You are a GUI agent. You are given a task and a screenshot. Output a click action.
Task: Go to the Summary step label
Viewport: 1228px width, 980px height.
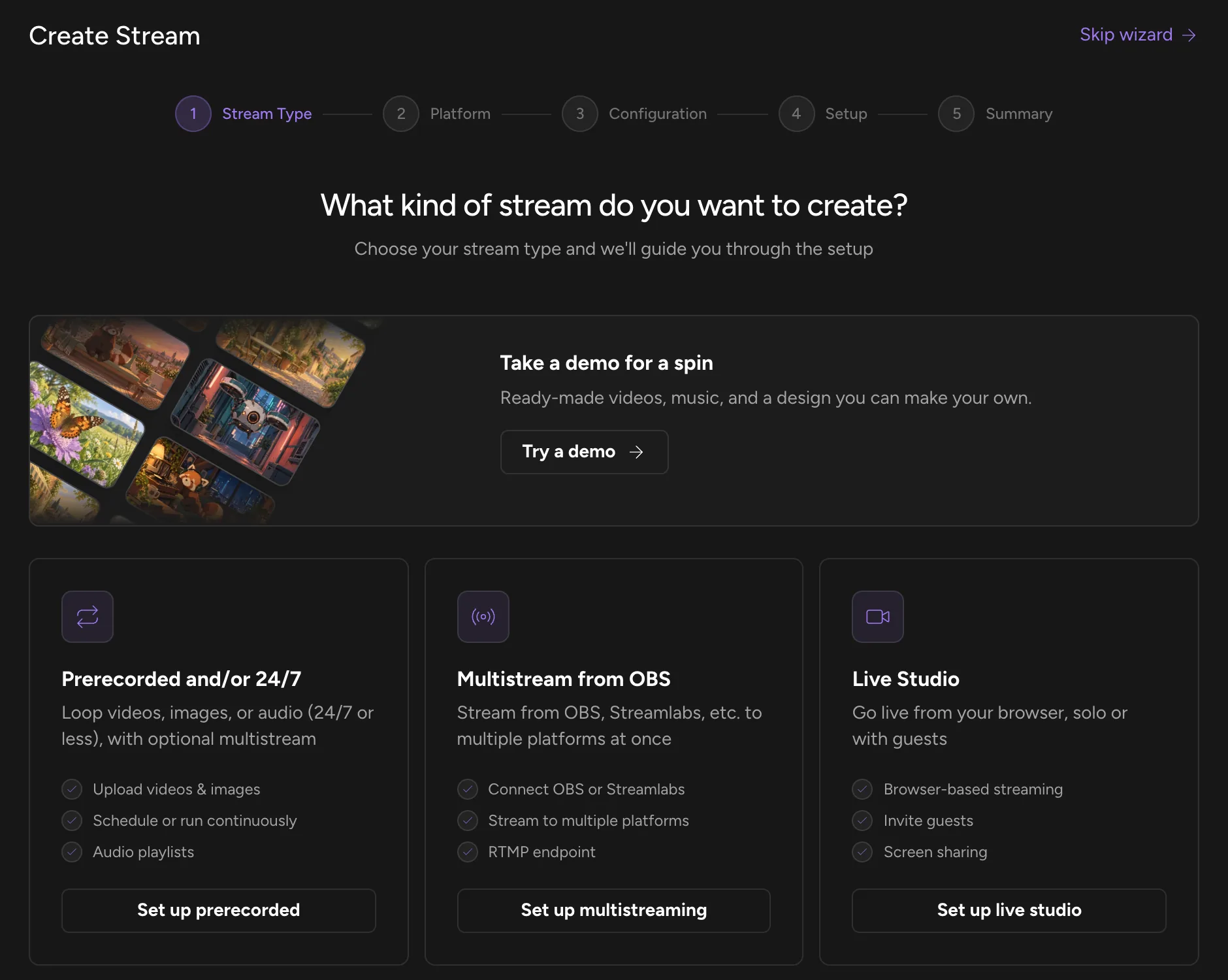tap(1019, 114)
